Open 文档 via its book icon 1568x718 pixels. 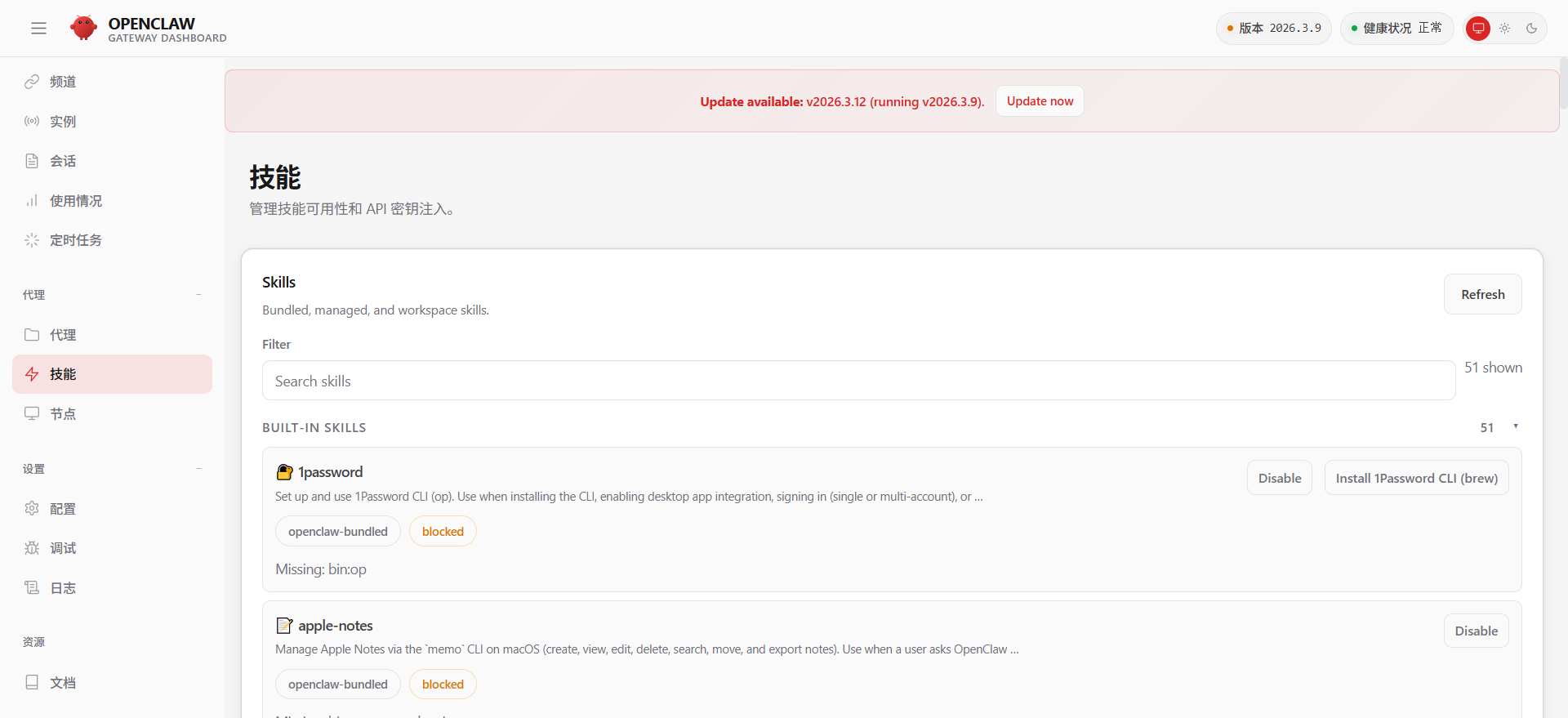coord(32,682)
